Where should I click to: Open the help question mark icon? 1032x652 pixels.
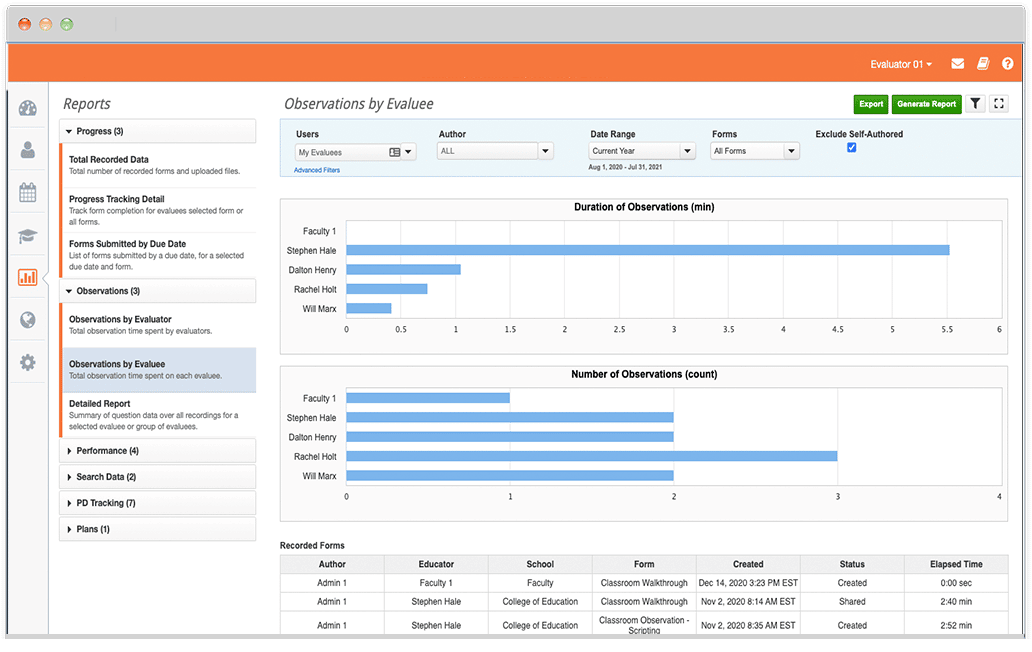1007,64
